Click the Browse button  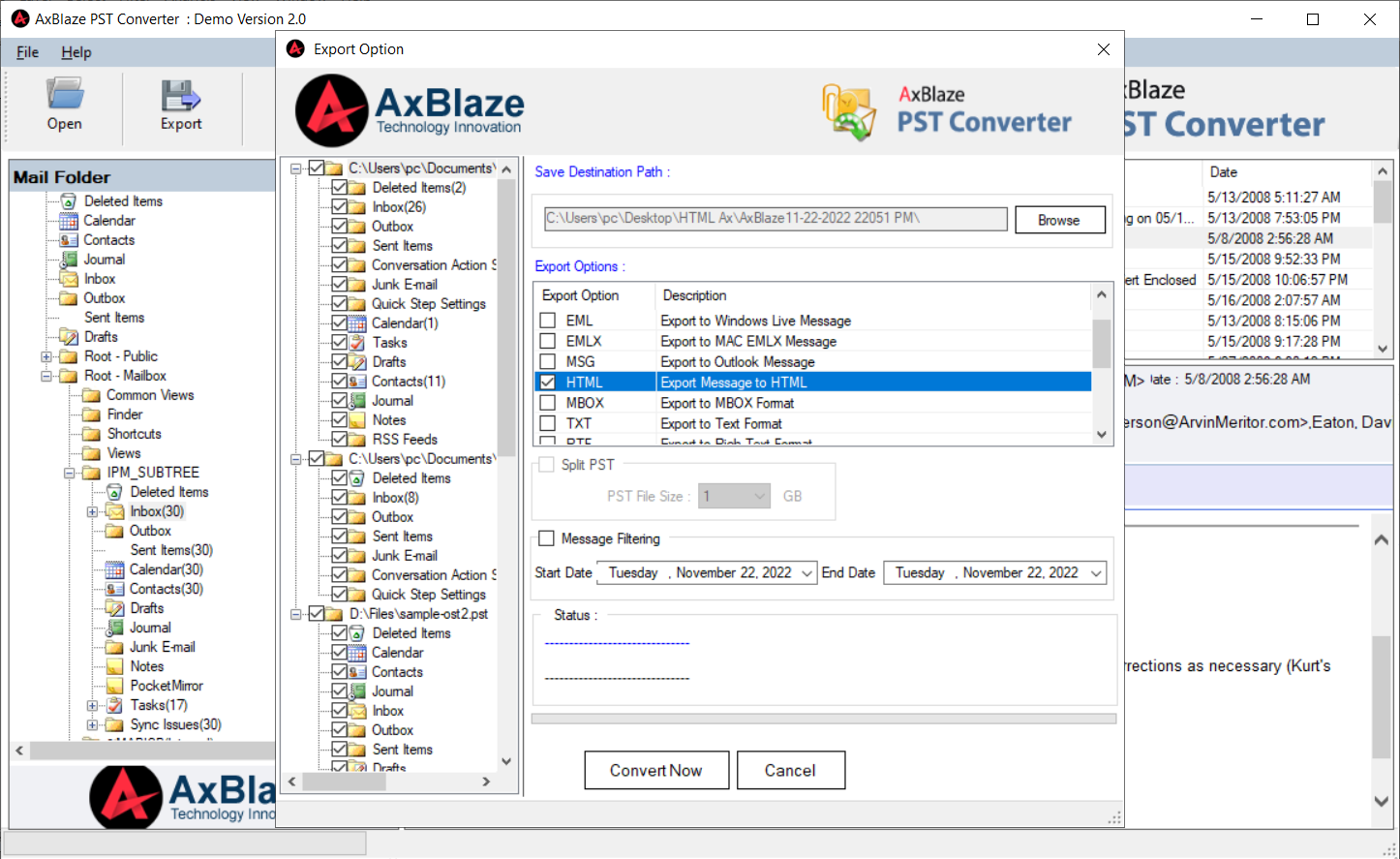coord(1059,220)
